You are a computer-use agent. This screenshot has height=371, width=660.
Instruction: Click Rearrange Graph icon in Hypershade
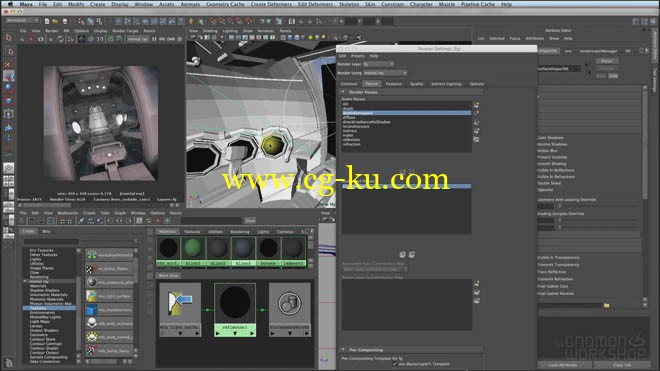(x=90, y=221)
